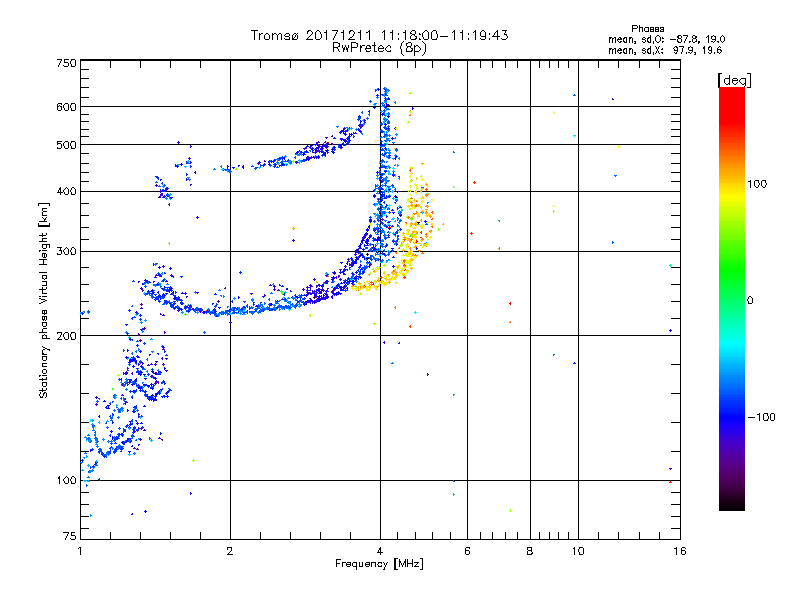The height and width of the screenshot is (600, 800).
Task: Click the y-axis tick label '300'
Action: pos(66,252)
